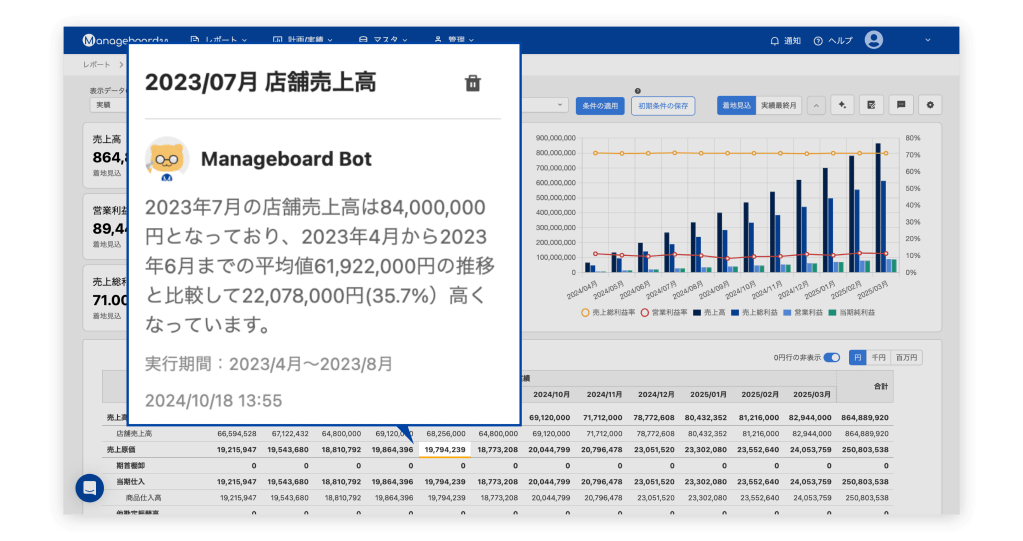
Task: Select 千円 as the display unit
Action: [877, 358]
